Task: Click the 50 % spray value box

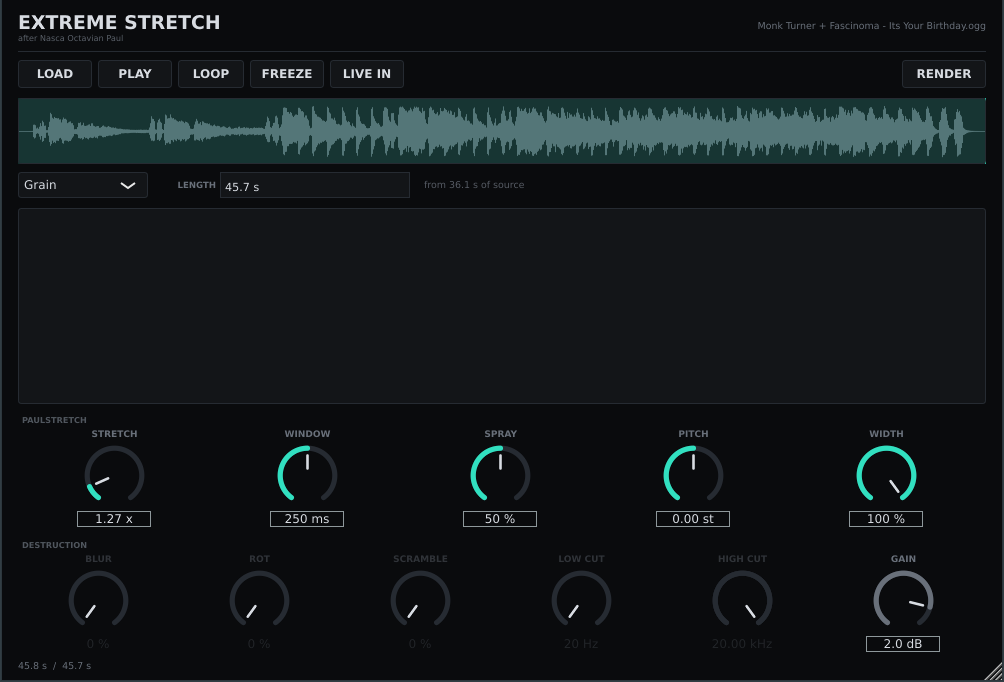Action: click(500, 519)
